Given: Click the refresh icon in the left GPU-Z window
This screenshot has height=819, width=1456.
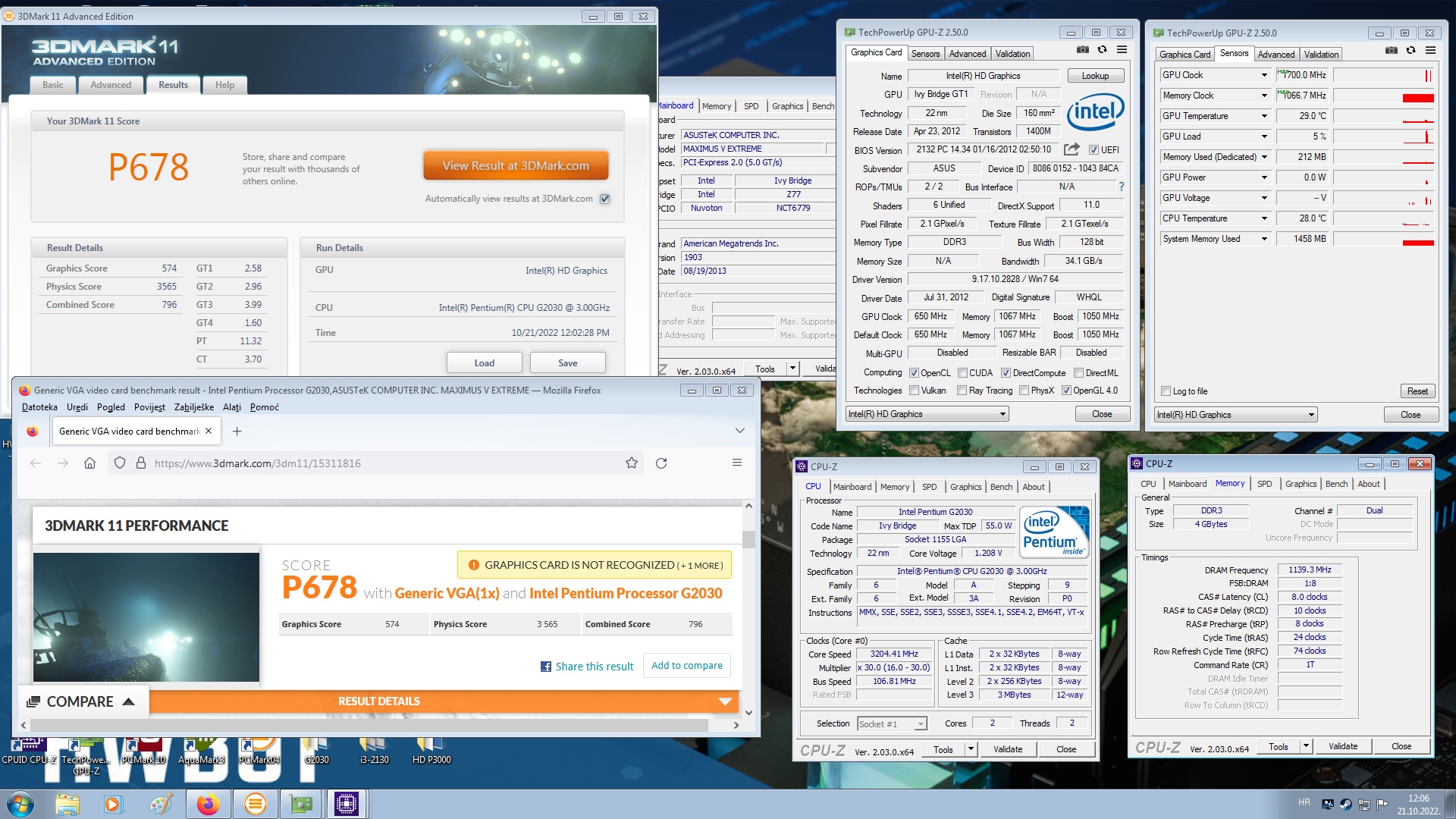Looking at the screenshot, I should [x=1102, y=50].
